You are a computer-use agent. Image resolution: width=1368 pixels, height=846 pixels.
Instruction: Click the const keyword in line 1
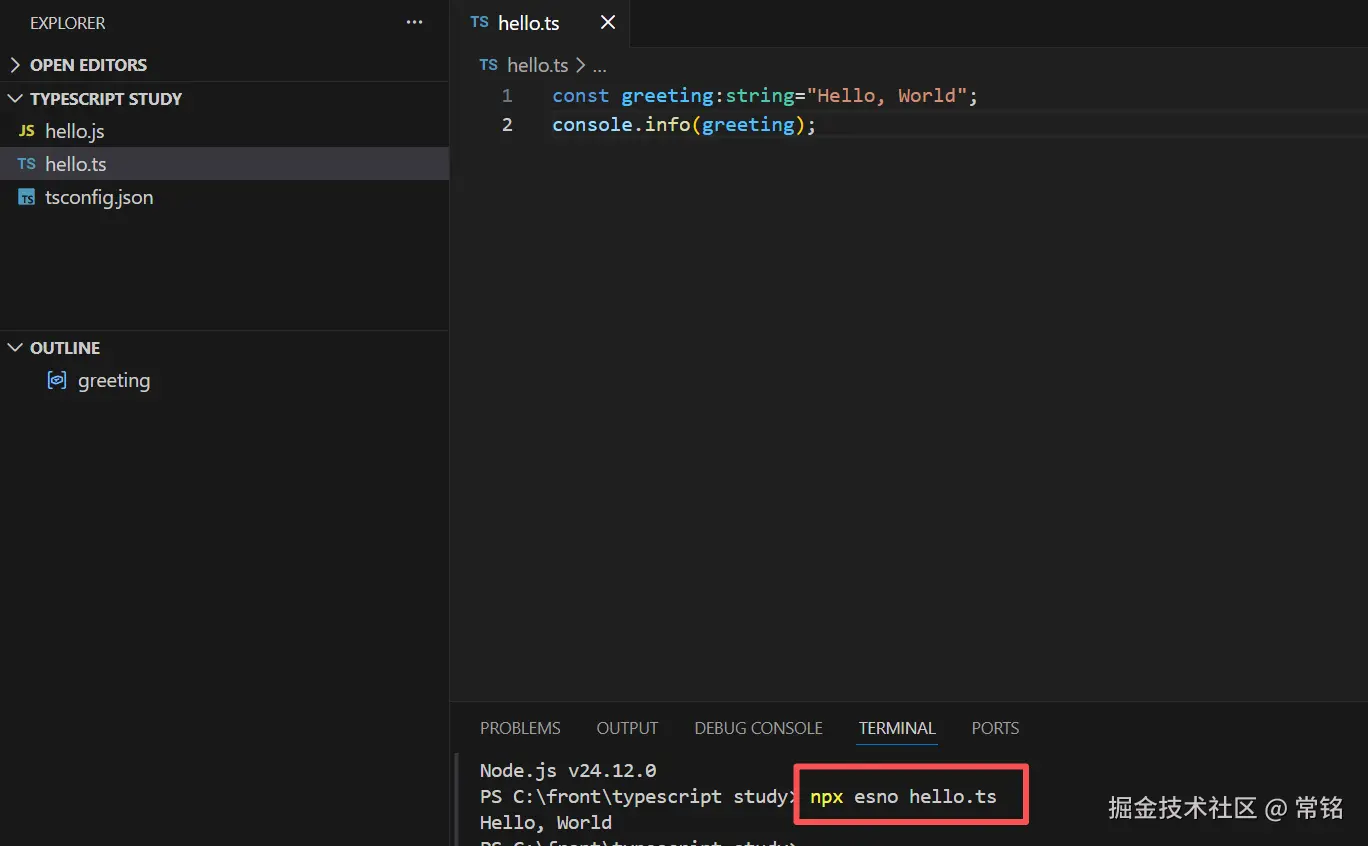(x=580, y=96)
